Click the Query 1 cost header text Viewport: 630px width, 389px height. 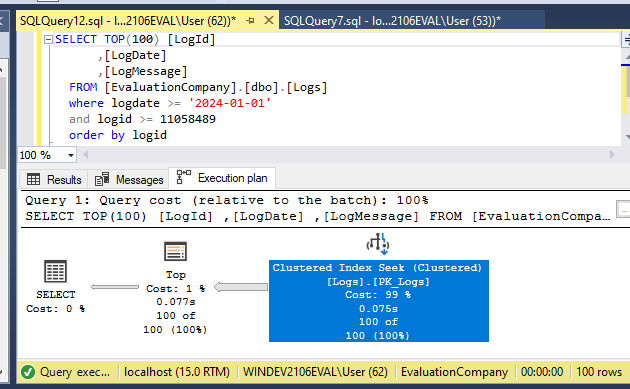tap(227, 200)
